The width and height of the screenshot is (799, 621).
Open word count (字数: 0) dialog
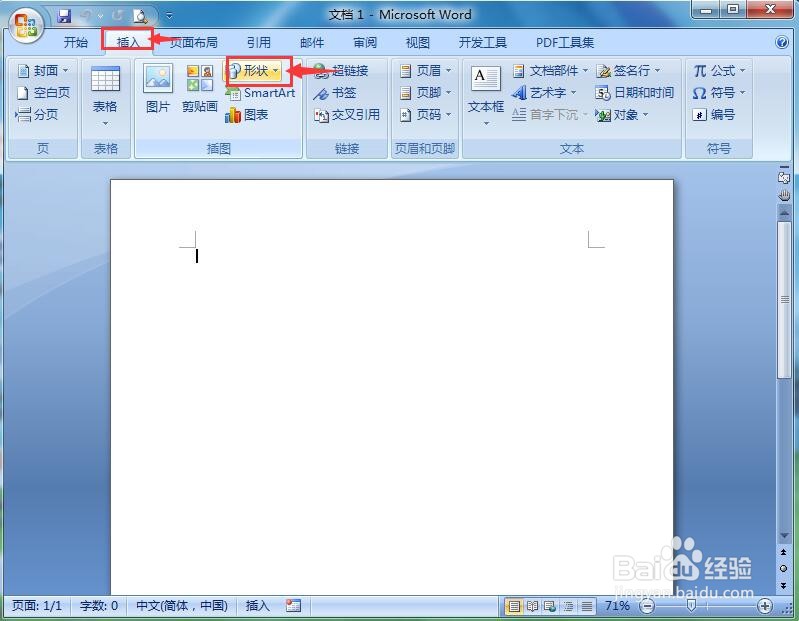pyautogui.click(x=99, y=606)
